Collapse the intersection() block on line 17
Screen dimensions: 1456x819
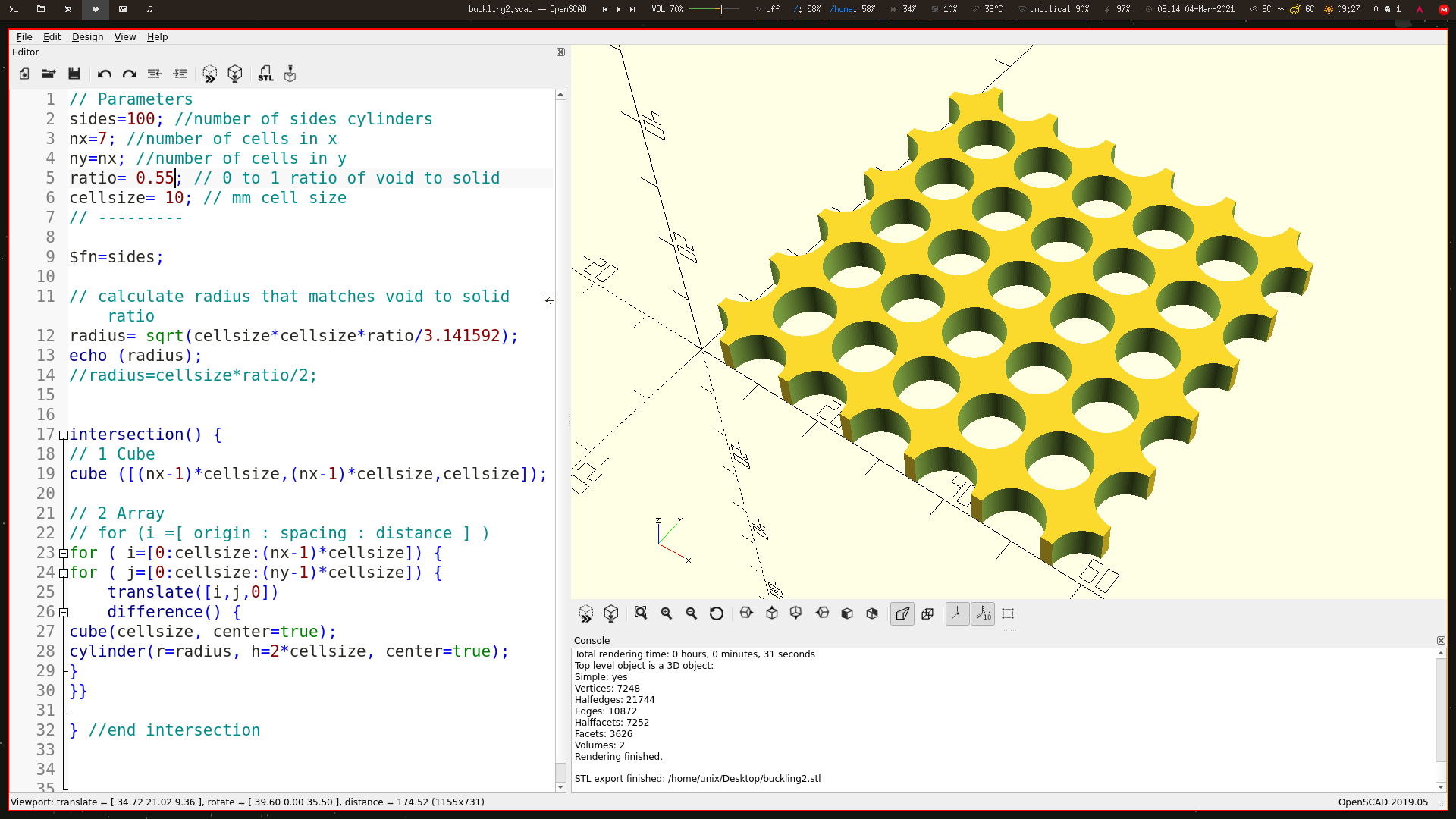[64, 435]
